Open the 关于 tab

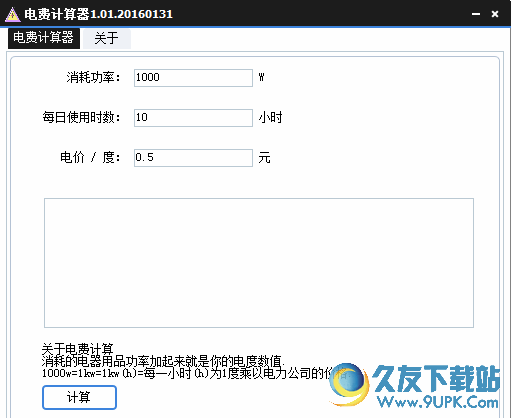point(107,38)
